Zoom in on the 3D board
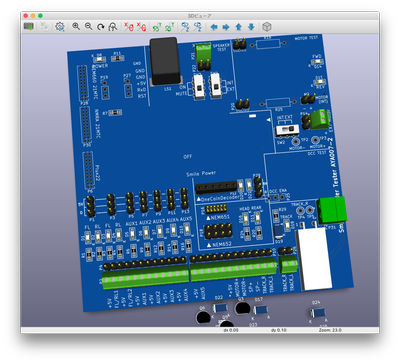The height and width of the screenshot is (363, 400). pos(76,27)
